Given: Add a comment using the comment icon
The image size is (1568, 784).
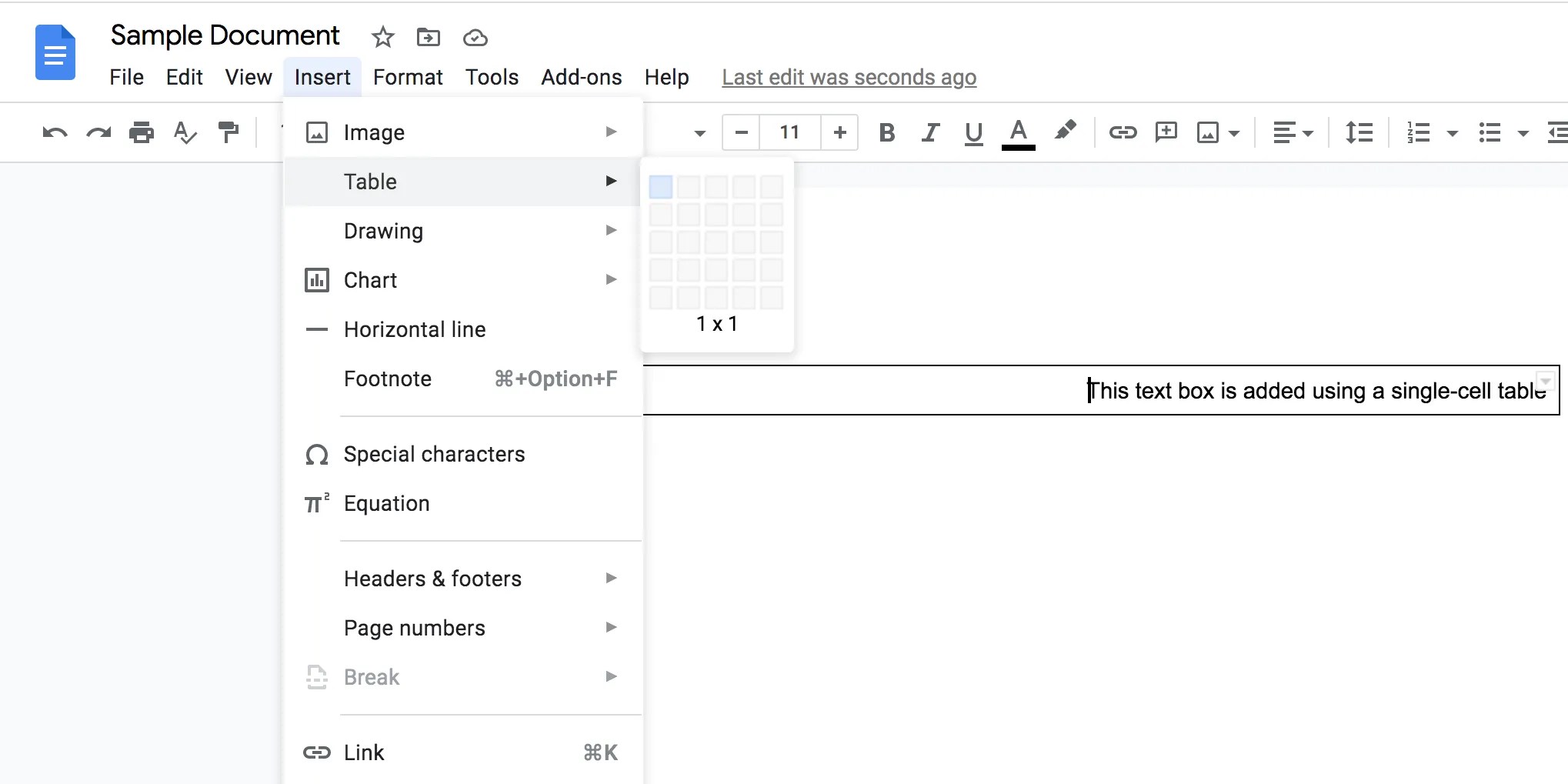Looking at the screenshot, I should [1166, 132].
